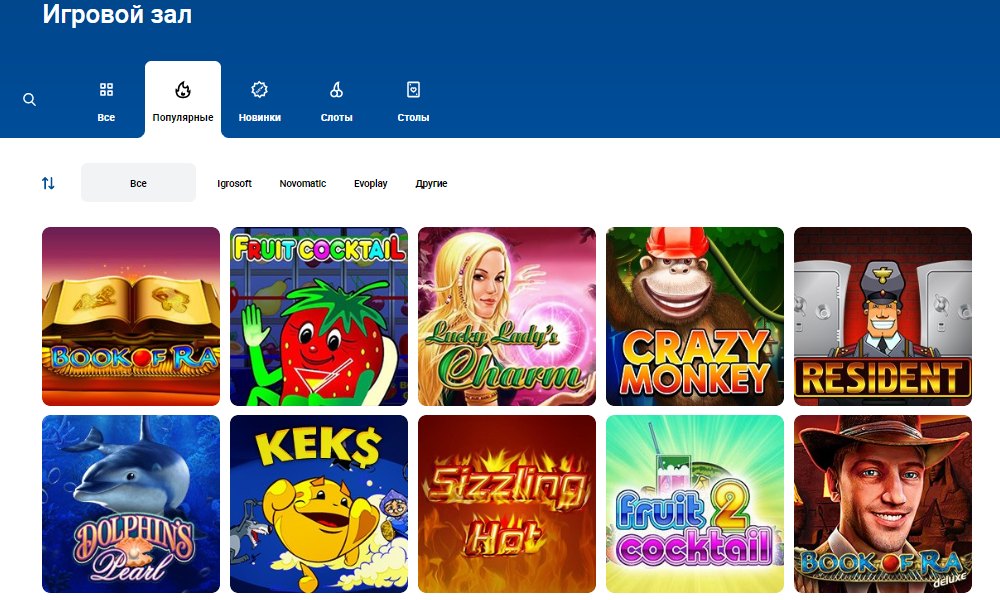Open Lucky Lady's Charm game
The height and width of the screenshot is (600, 1000).
pos(507,316)
